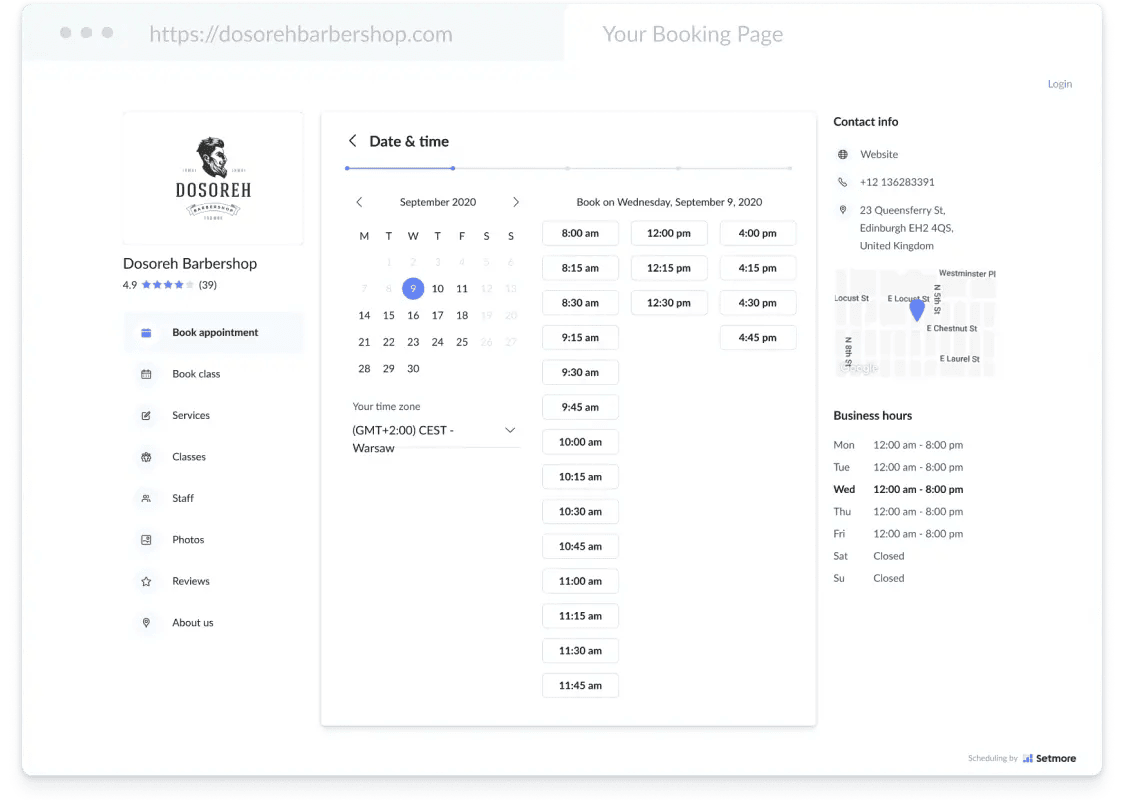Click the CEST Warsaw time zone field
The height and width of the screenshot is (800, 1122).
[x=435, y=439]
